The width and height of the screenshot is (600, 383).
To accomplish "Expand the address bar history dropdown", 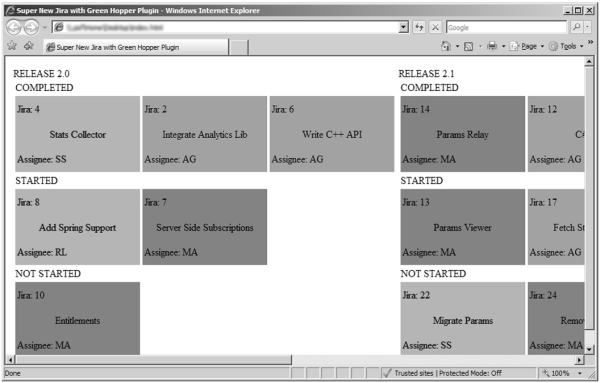I will (404, 28).
